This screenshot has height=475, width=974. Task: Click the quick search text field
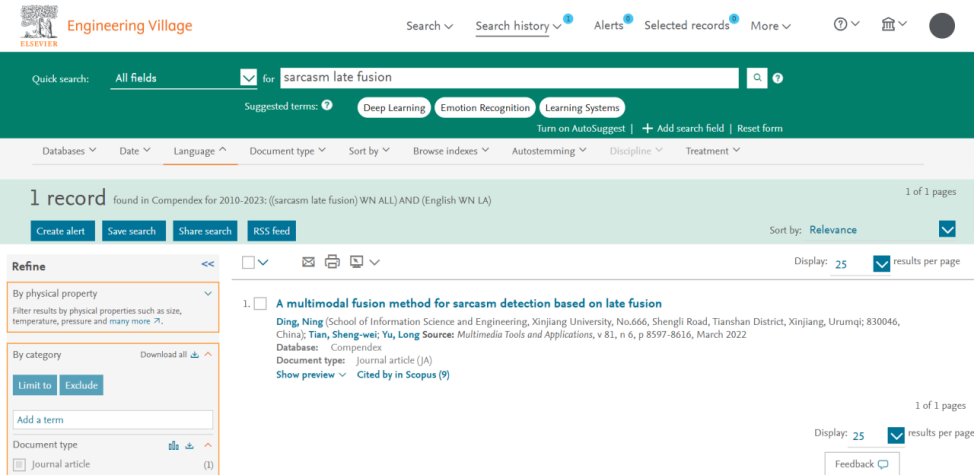tap(509, 78)
